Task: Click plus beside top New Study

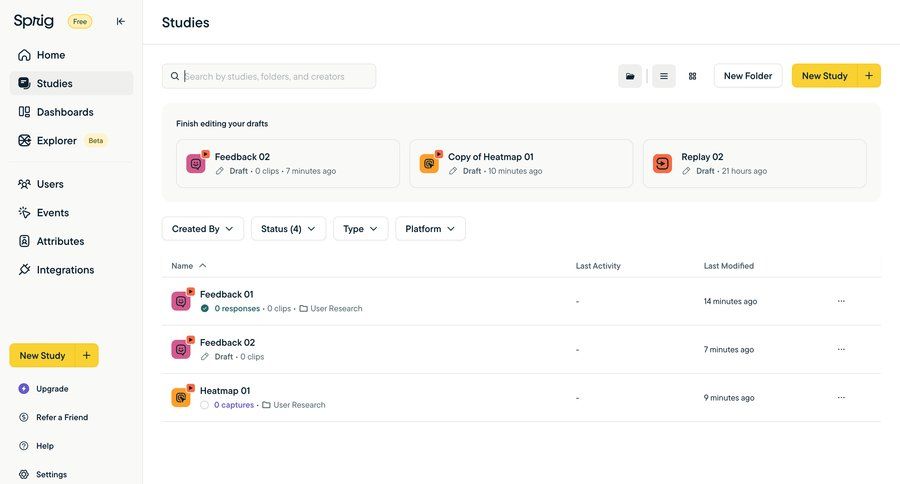Action: point(869,76)
